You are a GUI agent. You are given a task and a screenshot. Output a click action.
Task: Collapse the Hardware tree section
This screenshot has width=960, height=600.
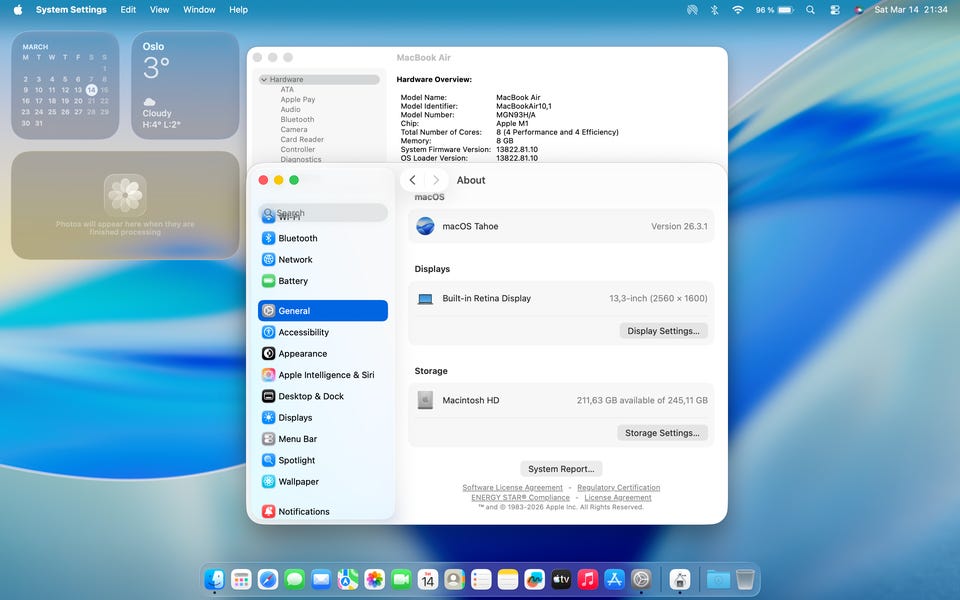(264, 80)
